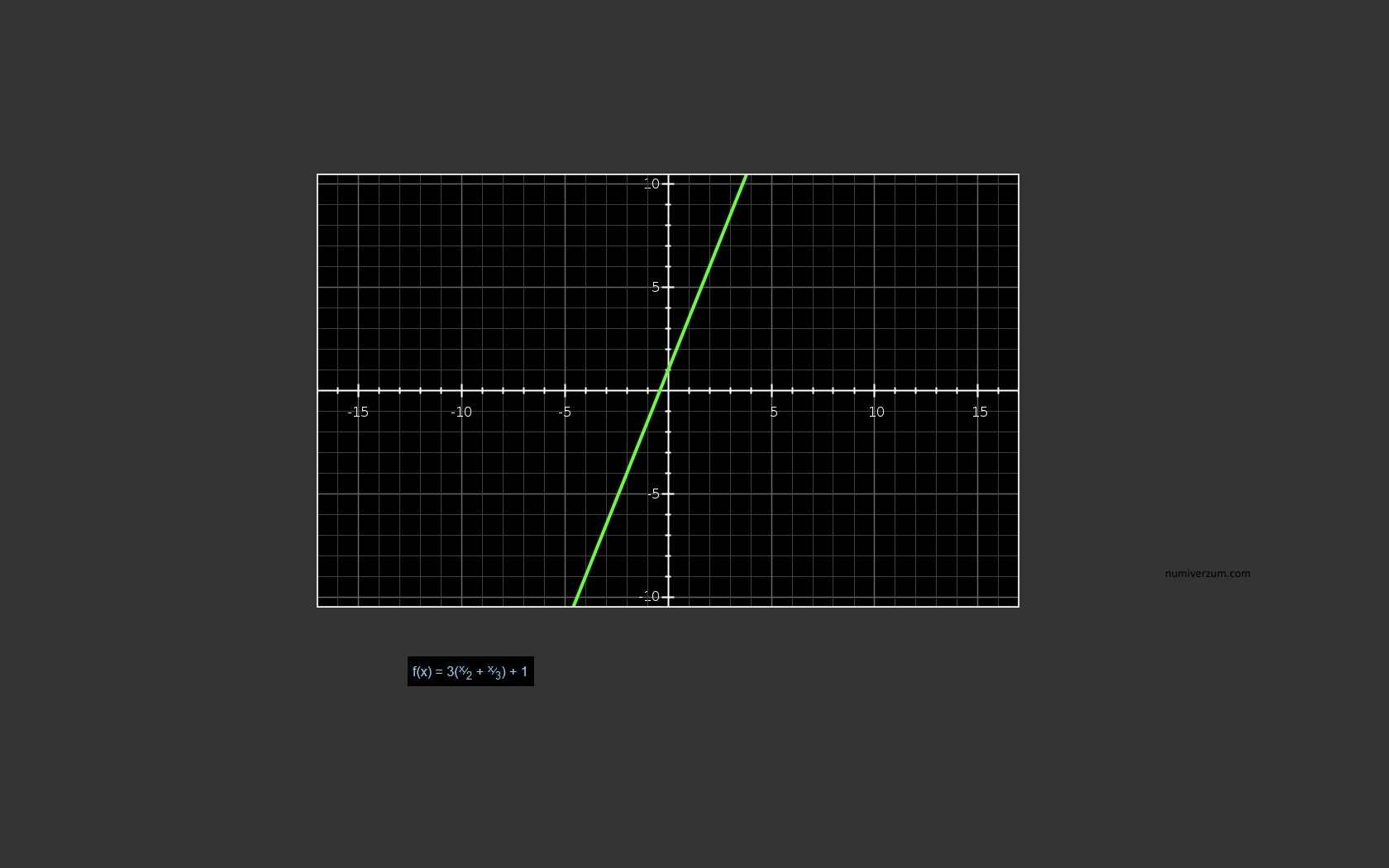
Task: Click the -10 label on the x-axis
Action: [x=461, y=412]
